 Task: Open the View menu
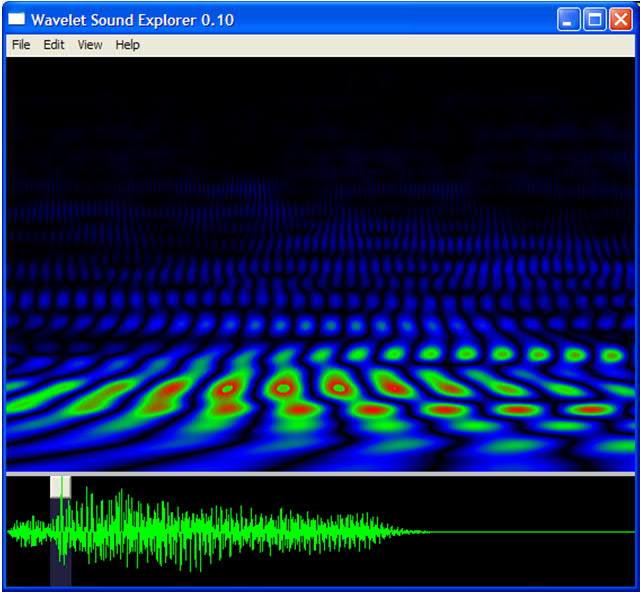click(90, 45)
